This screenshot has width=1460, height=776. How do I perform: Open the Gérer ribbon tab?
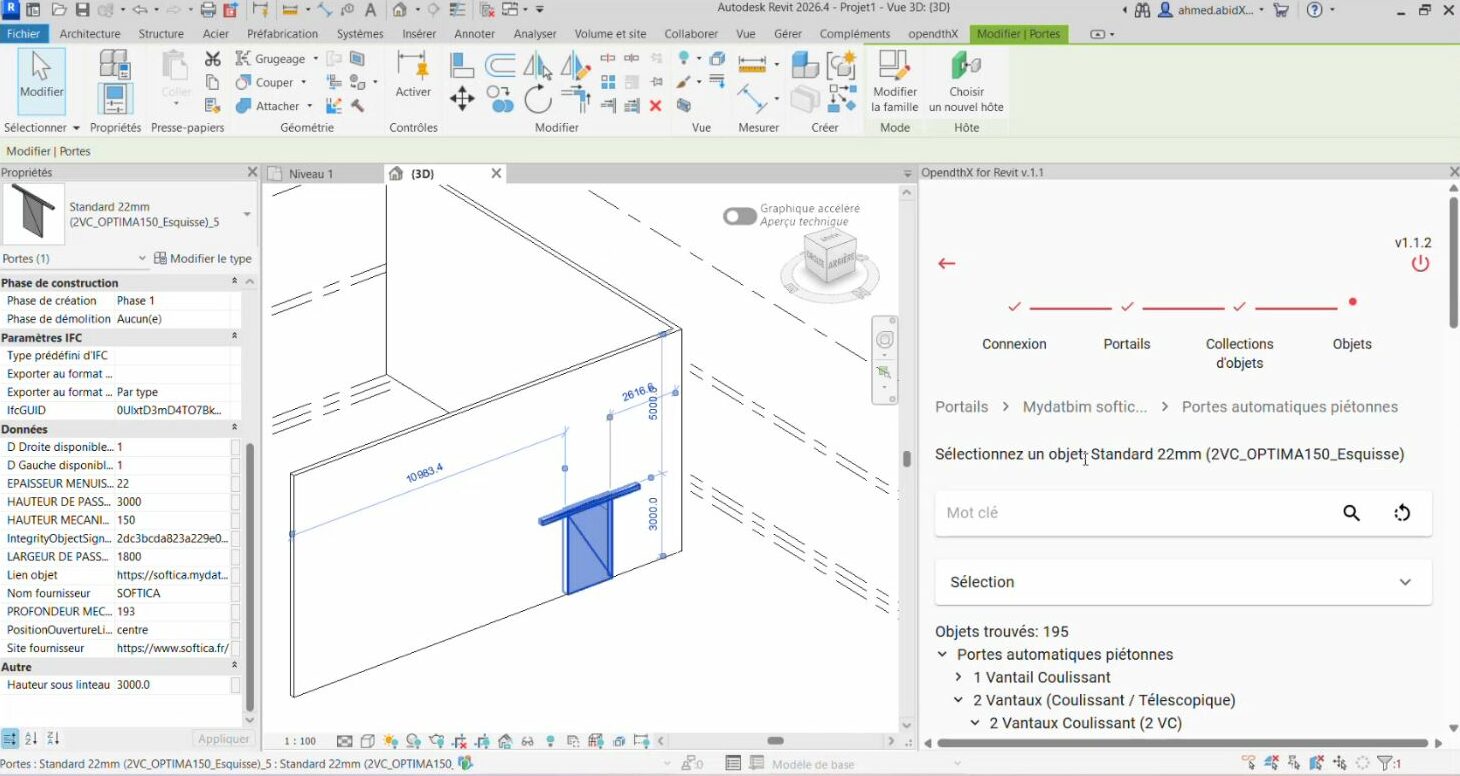(788, 34)
